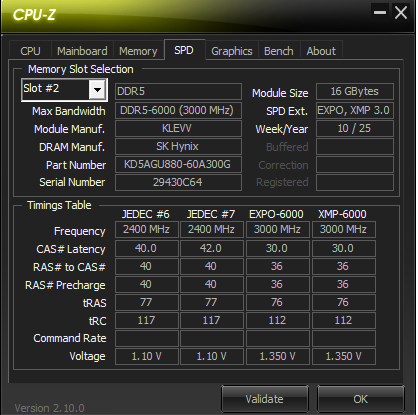Open the Slot #2 dropdown arrow
The image size is (418, 415).
97,89
